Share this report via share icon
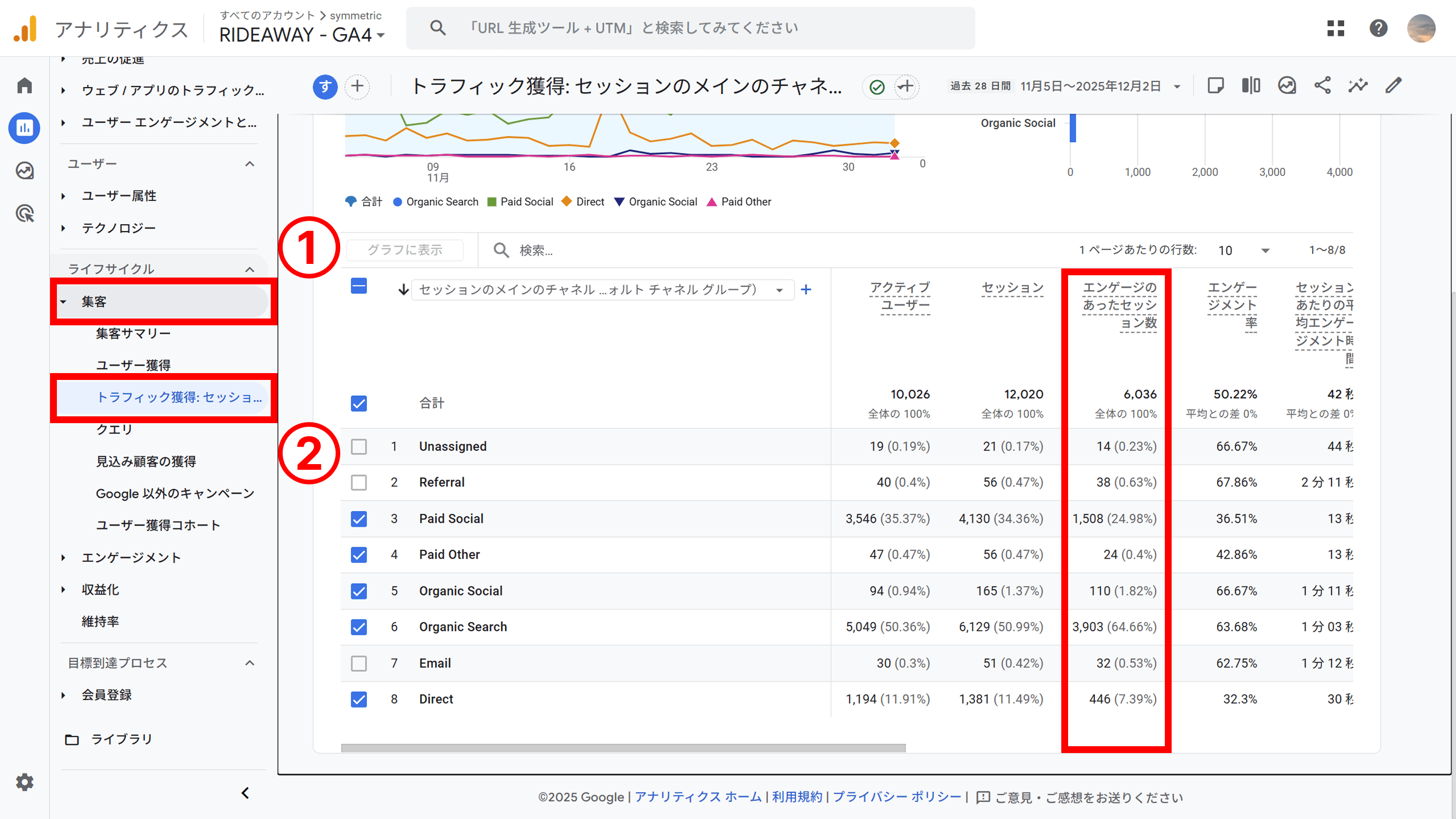 tap(1323, 85)
